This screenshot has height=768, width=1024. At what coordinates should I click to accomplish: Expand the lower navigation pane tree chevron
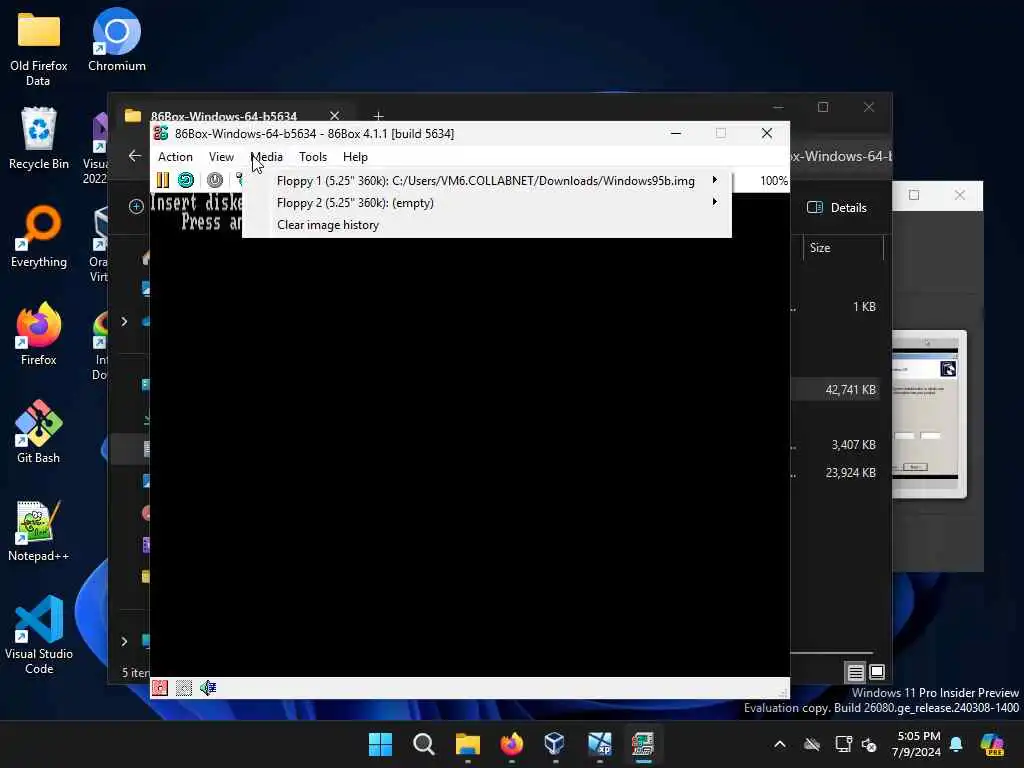point(124,641)
